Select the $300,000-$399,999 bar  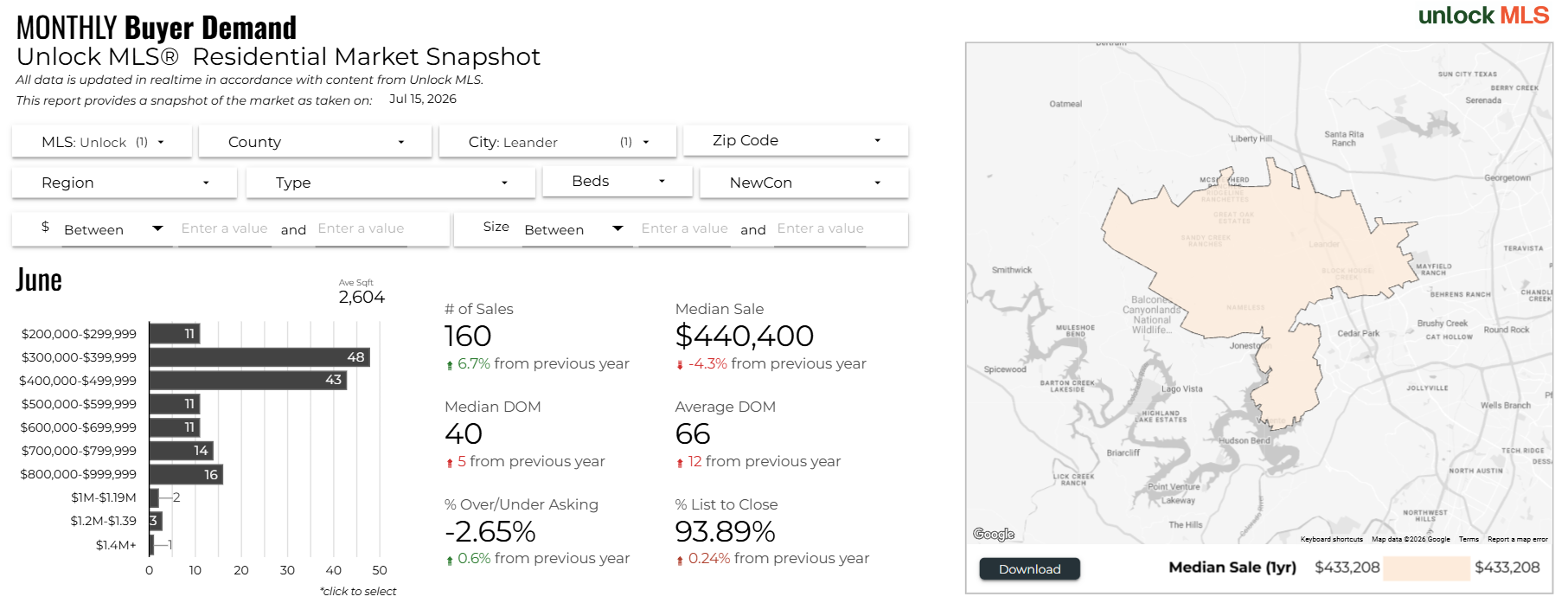coord(259,357)
